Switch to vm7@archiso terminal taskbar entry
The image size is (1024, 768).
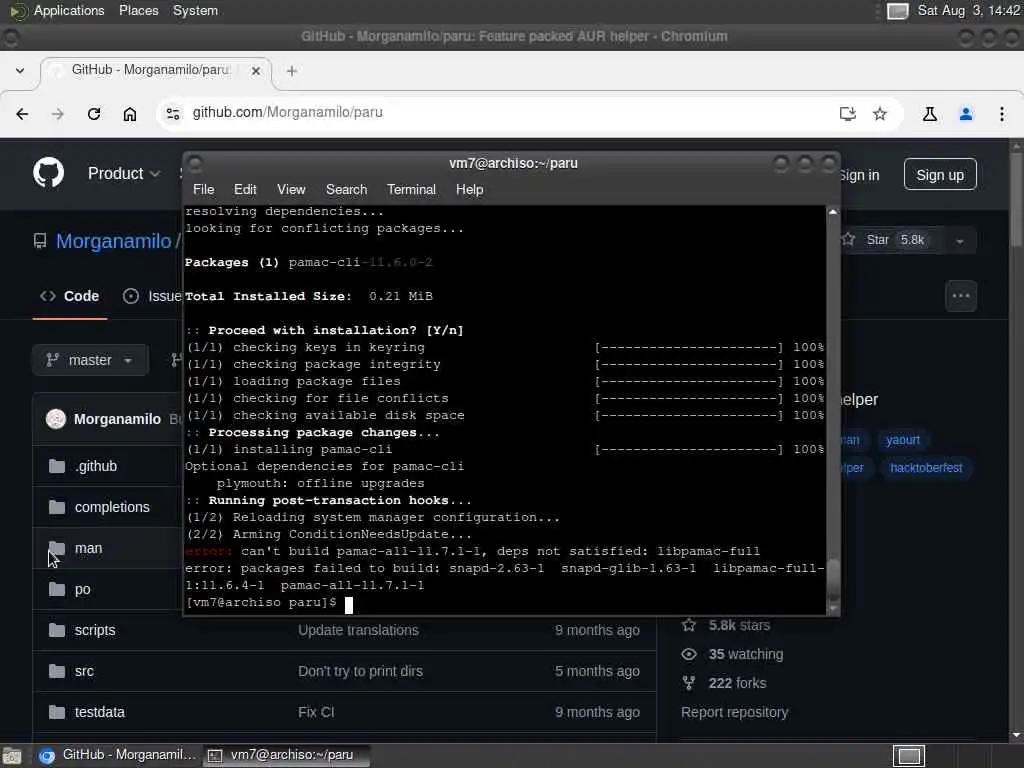[286, 756]
